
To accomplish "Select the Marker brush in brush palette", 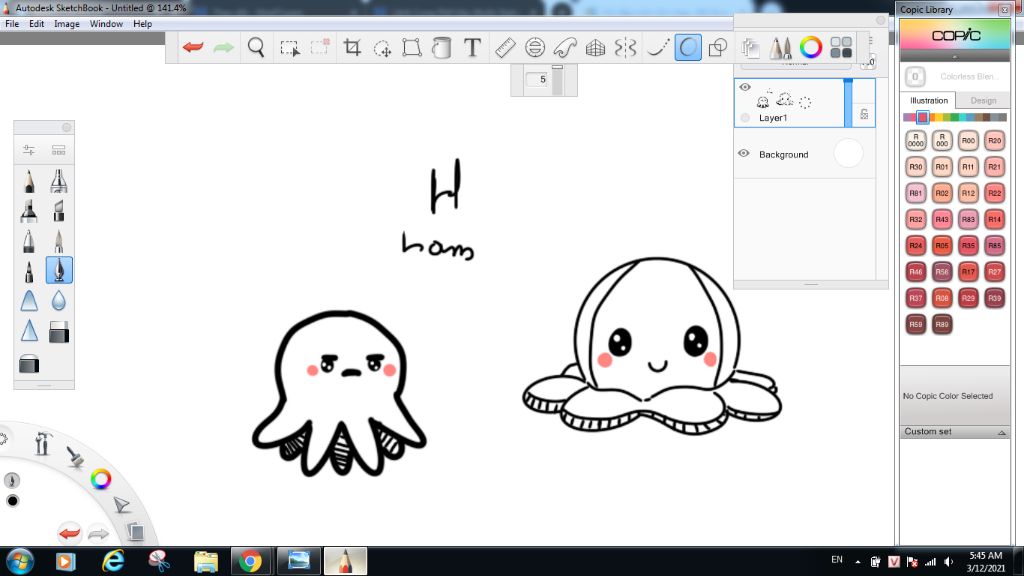I will (x=29, y=211).
